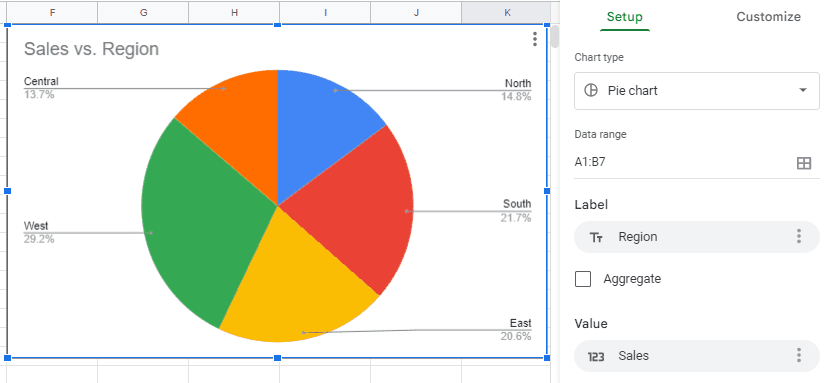Click the 123 number icon beside Sales
This screenshot has height=383, width=835.
point(596,356)
